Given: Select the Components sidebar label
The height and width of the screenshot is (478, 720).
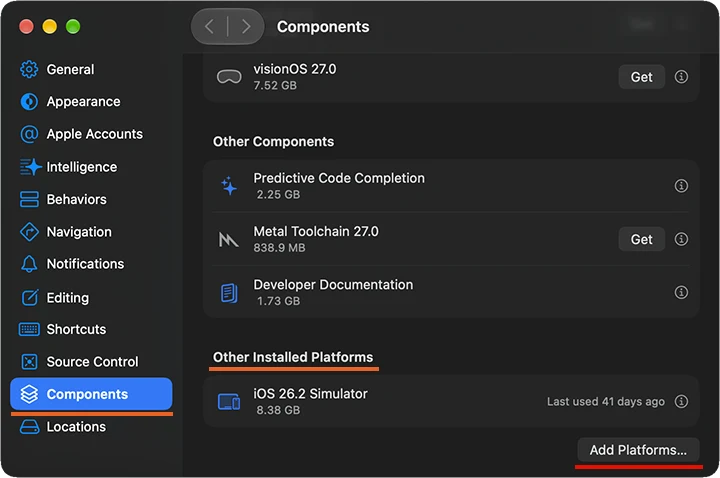Looking at the screenshot, I should click(x=87, y=394).
